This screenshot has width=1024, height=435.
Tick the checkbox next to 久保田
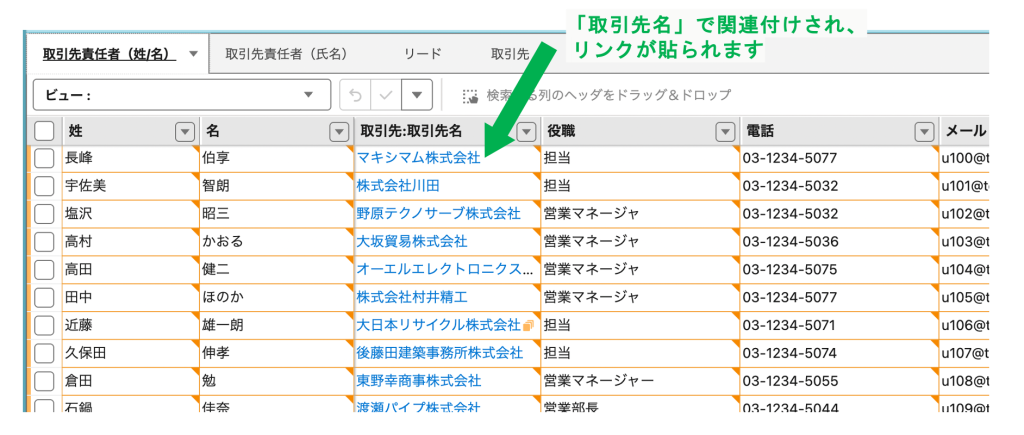(45, 353)
